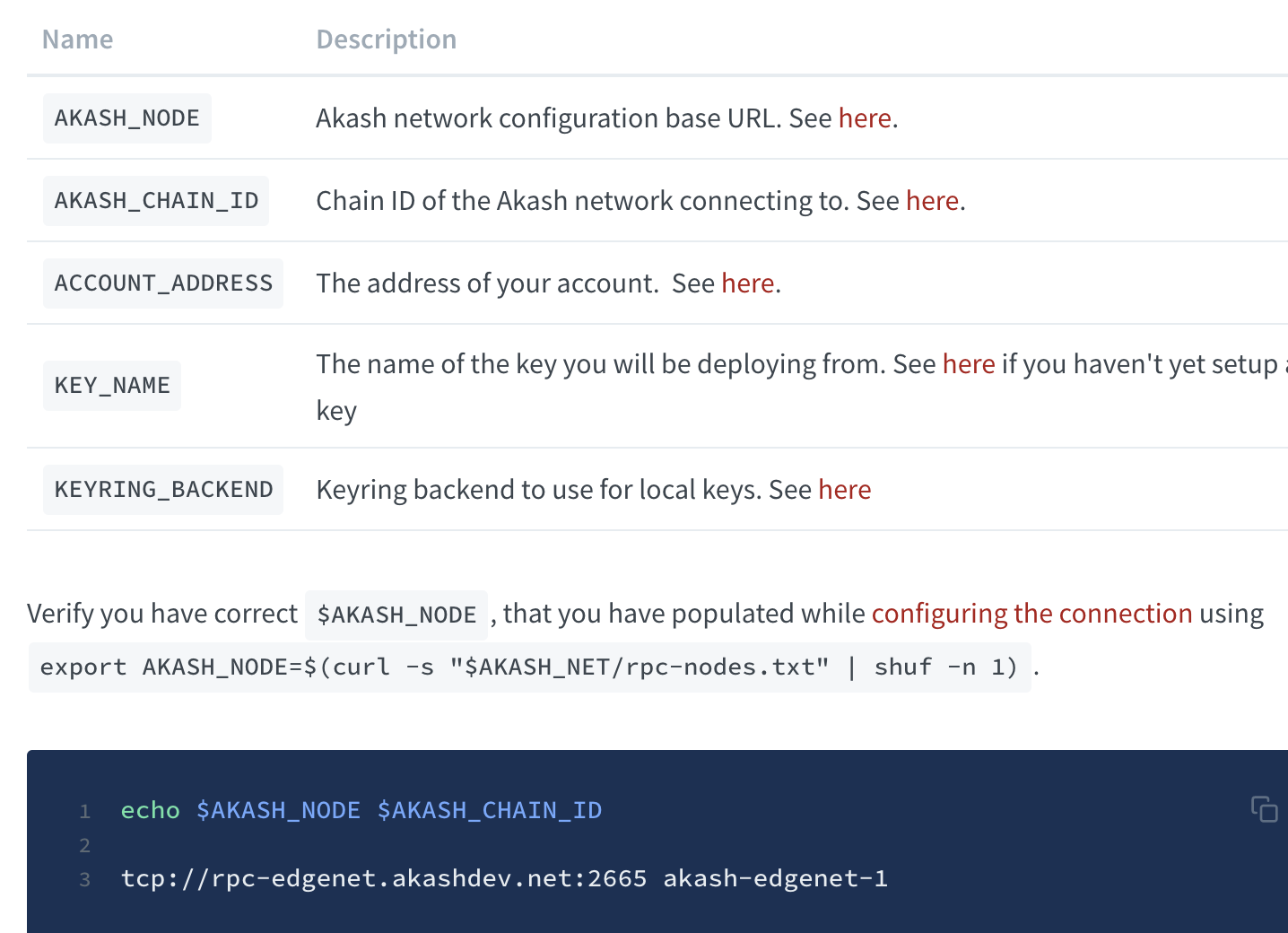Click the Name column header
This screenshot has height=933, width=1288.
[78, 39]
